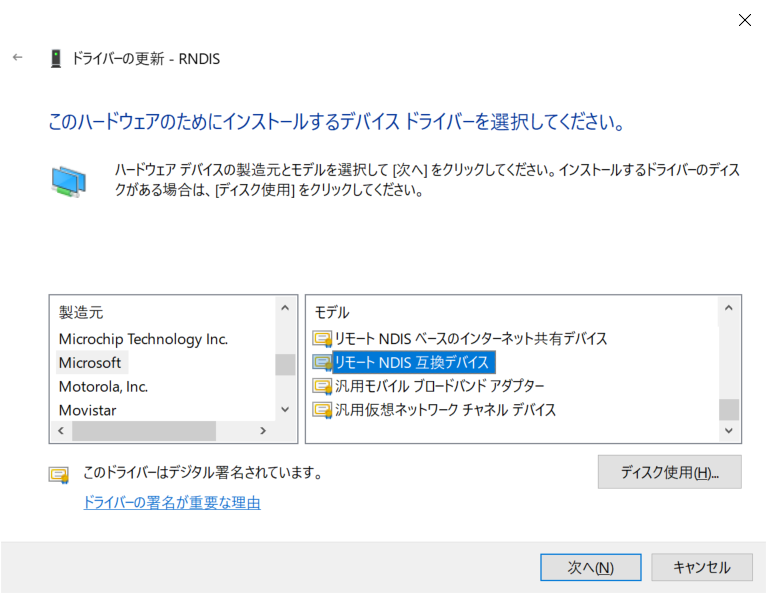Select Microsoft in the manufacturer list
This screenshot has height=594, width=767.
click(x=90, y=363)
